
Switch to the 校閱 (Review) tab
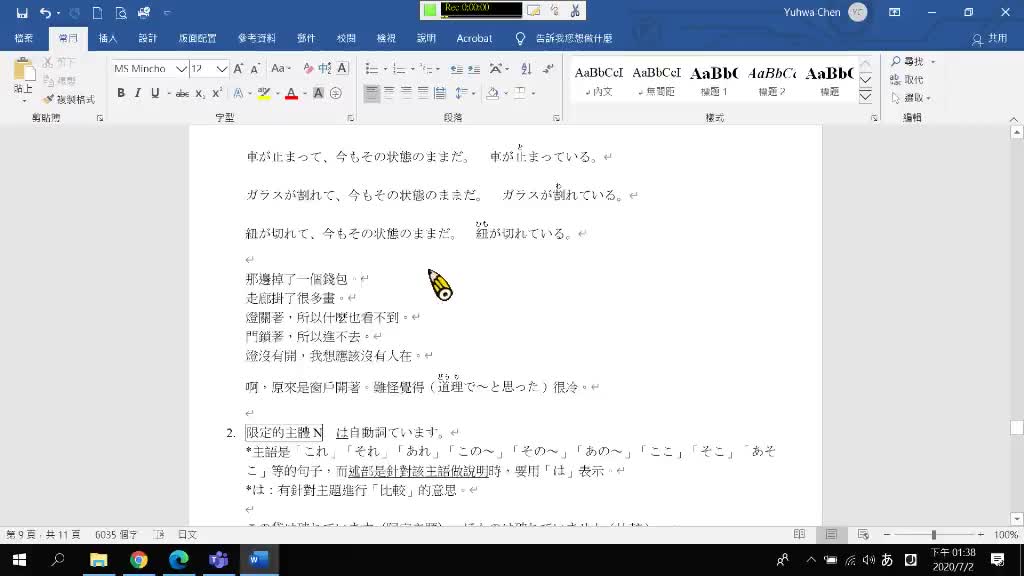346,39
